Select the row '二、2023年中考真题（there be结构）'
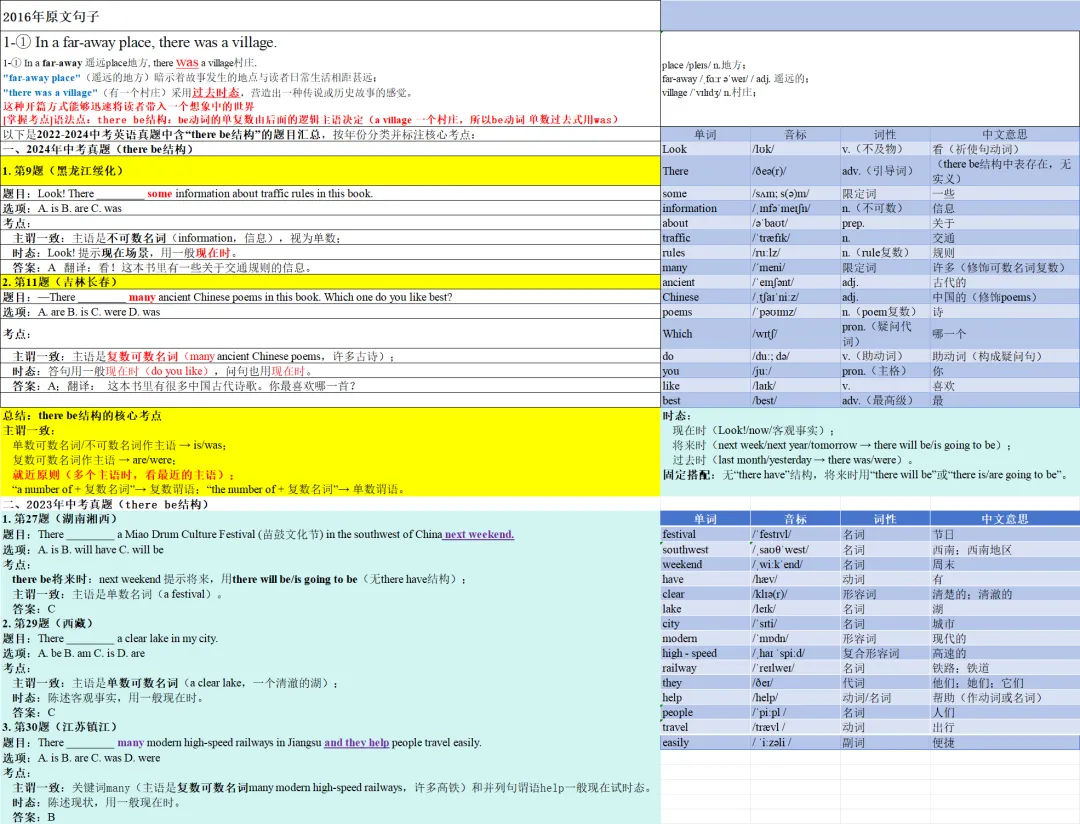Screen dimensions: 1080x824 330,504
